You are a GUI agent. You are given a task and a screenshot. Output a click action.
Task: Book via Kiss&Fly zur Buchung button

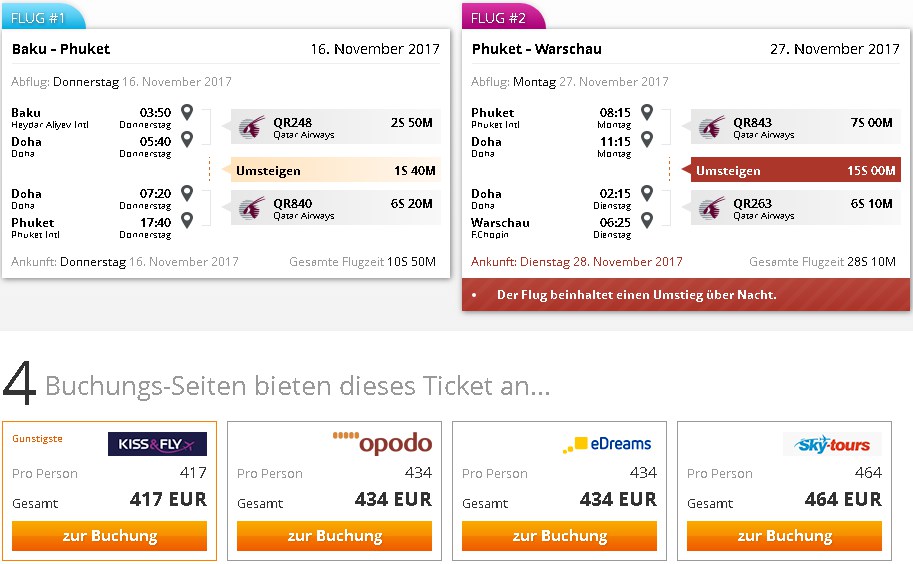[x=109, y=535]
